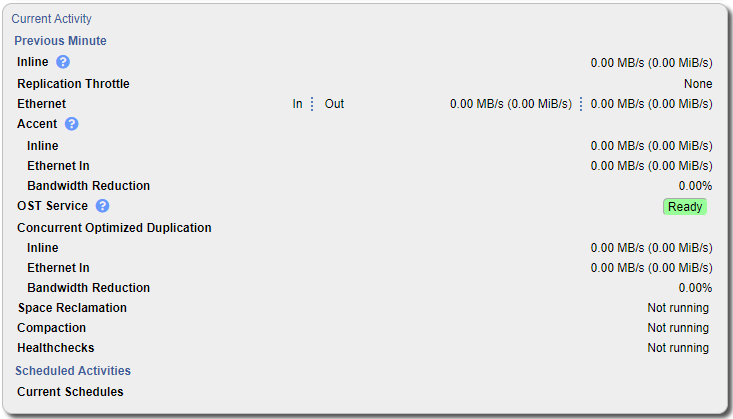Click the OST Service help icon

point(102,206)
